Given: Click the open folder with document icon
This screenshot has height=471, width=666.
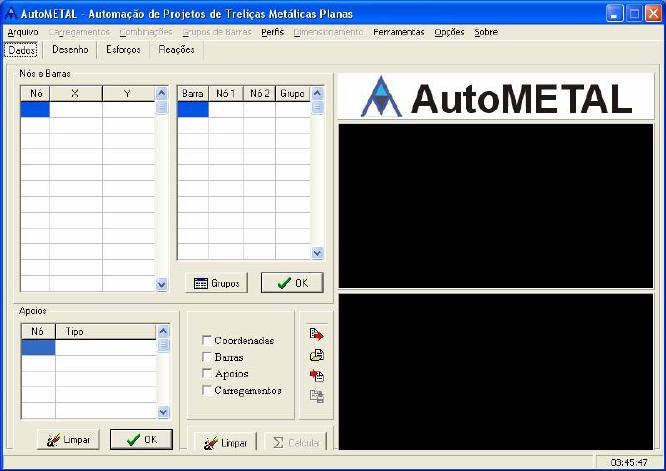Looking at the screenshot, I should point(317,355).
